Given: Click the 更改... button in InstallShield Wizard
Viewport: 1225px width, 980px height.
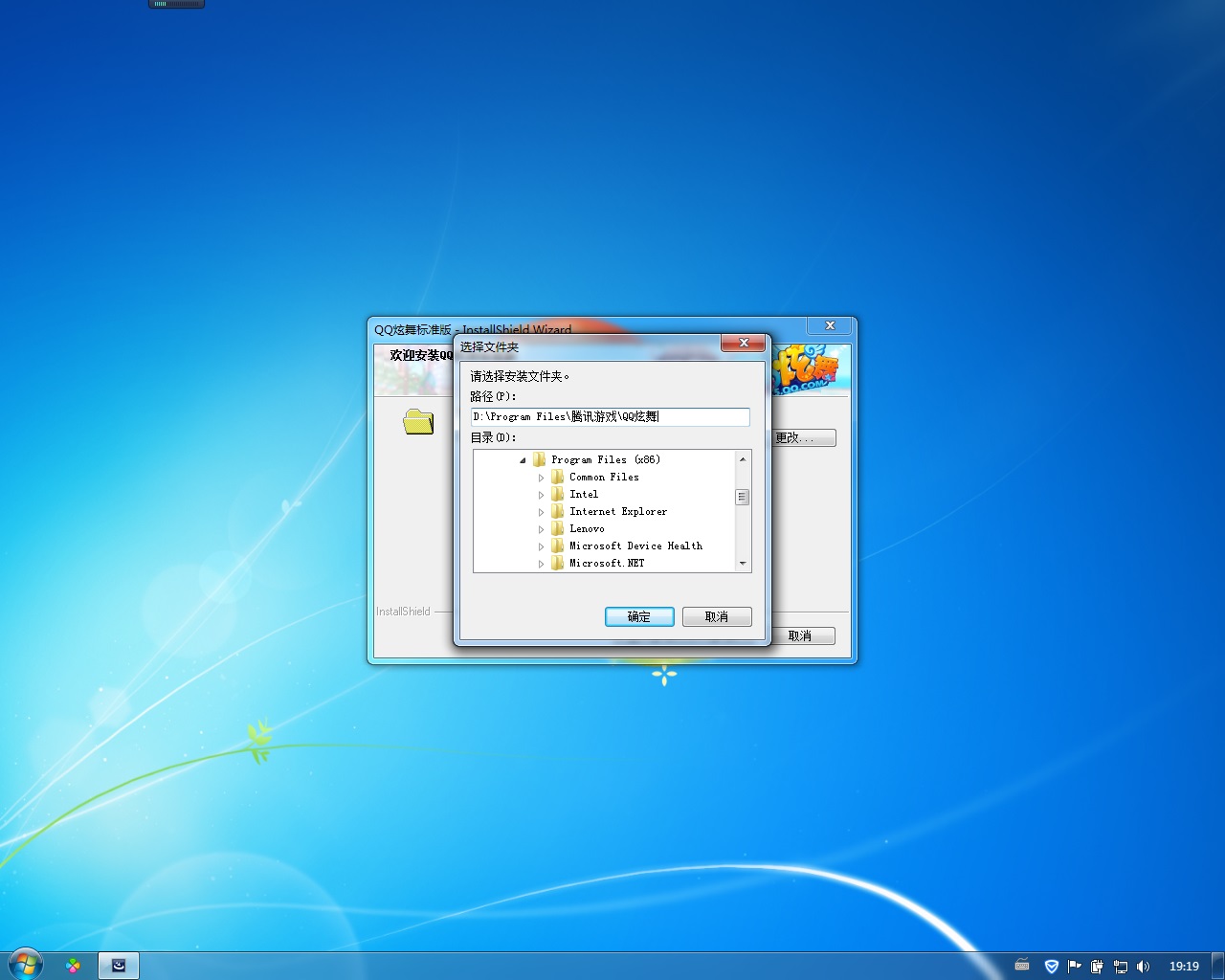Looking at the screenshot, I should (x=804, y=437).
